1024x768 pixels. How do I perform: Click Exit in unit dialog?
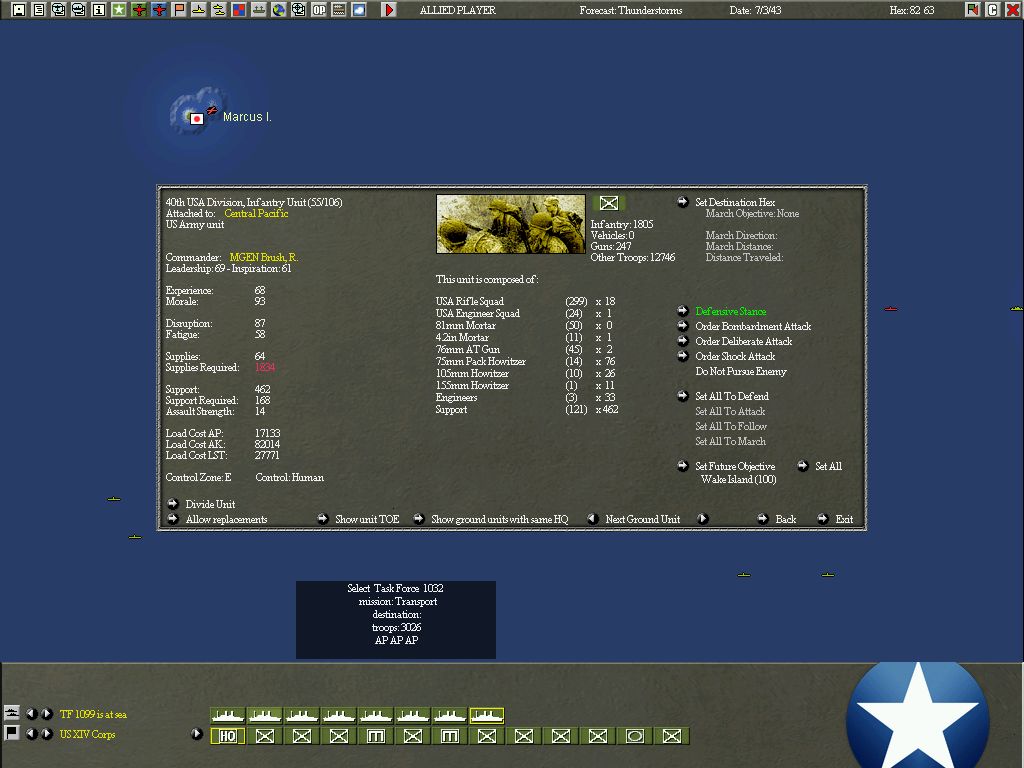844,519
